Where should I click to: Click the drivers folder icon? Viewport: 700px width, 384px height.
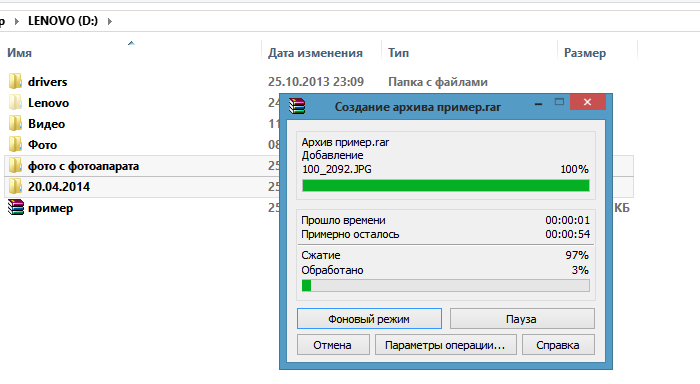point(15,81)
